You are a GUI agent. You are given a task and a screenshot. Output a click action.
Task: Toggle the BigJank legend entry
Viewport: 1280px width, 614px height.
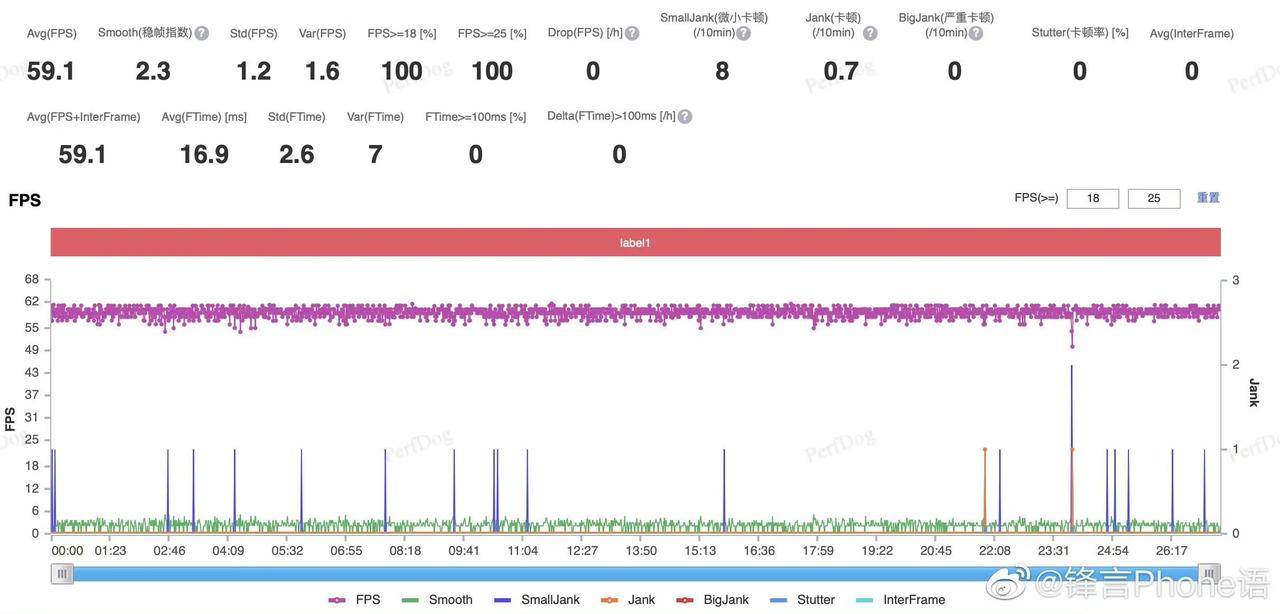(x=712, y=600)
